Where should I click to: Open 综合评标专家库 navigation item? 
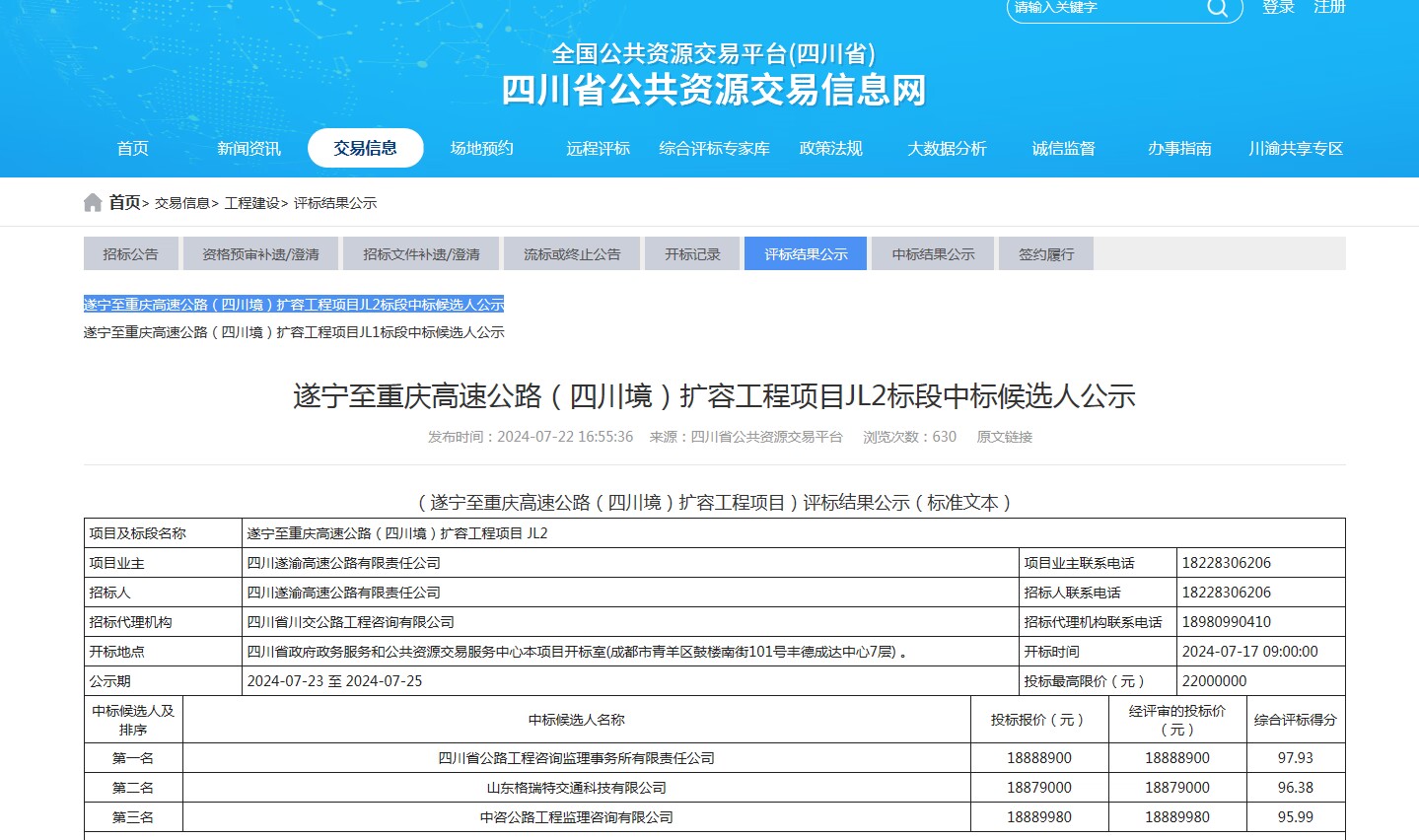click(714, 148)
